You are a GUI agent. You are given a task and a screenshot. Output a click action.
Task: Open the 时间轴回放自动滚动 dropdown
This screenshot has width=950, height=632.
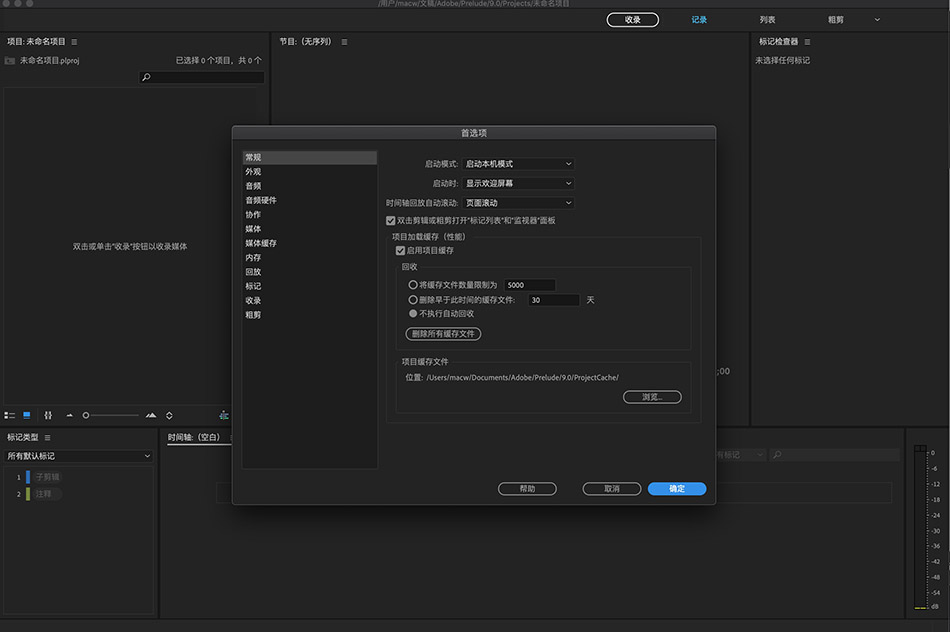point(518,202)
